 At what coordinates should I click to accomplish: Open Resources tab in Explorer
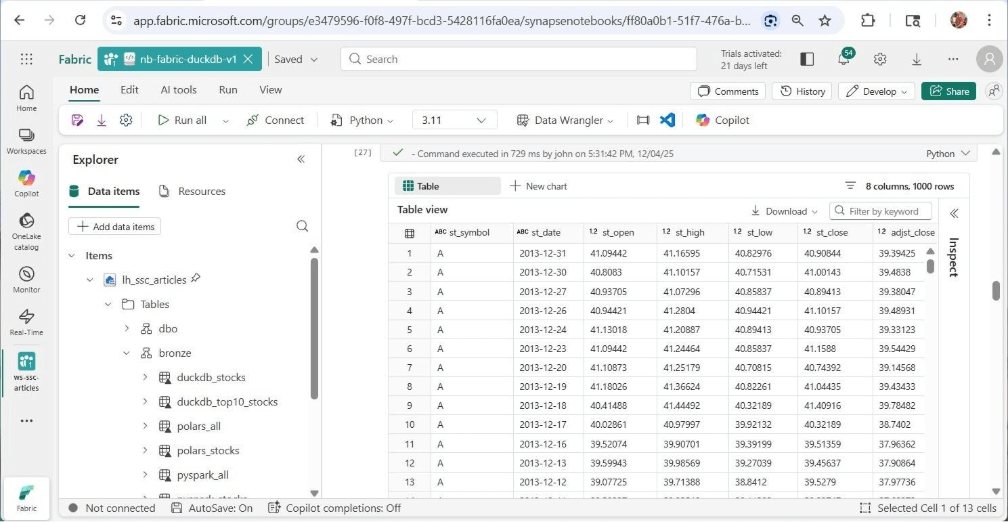[192, 191]
